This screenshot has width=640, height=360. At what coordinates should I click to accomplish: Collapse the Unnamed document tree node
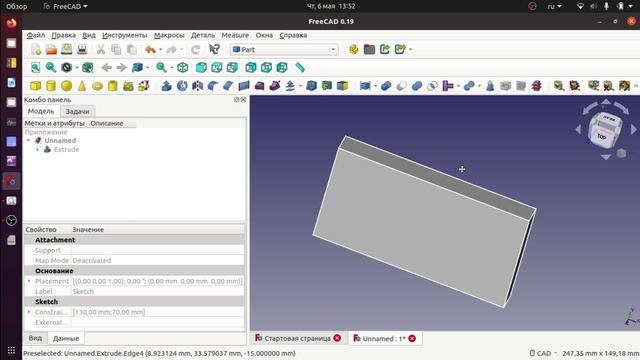click(28, 140)
